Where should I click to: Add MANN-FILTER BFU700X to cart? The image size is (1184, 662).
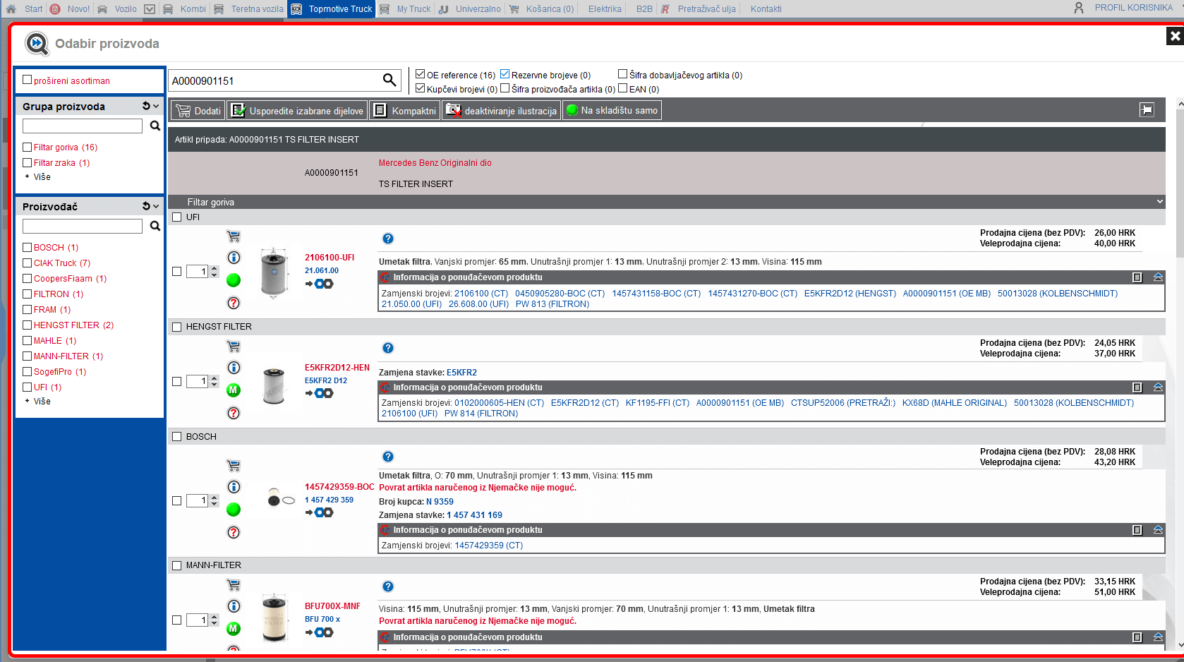[x=233, y=585]
